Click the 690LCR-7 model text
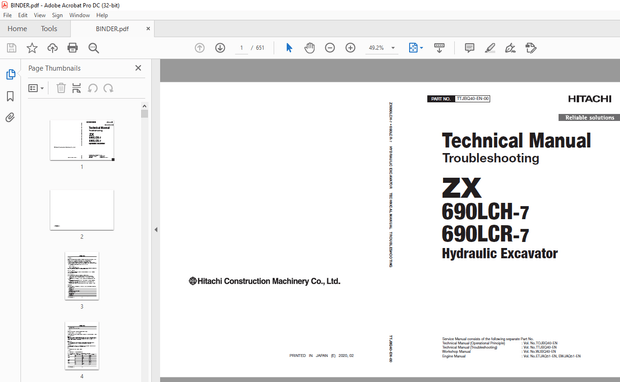620x382 pixels. point(485,234)
